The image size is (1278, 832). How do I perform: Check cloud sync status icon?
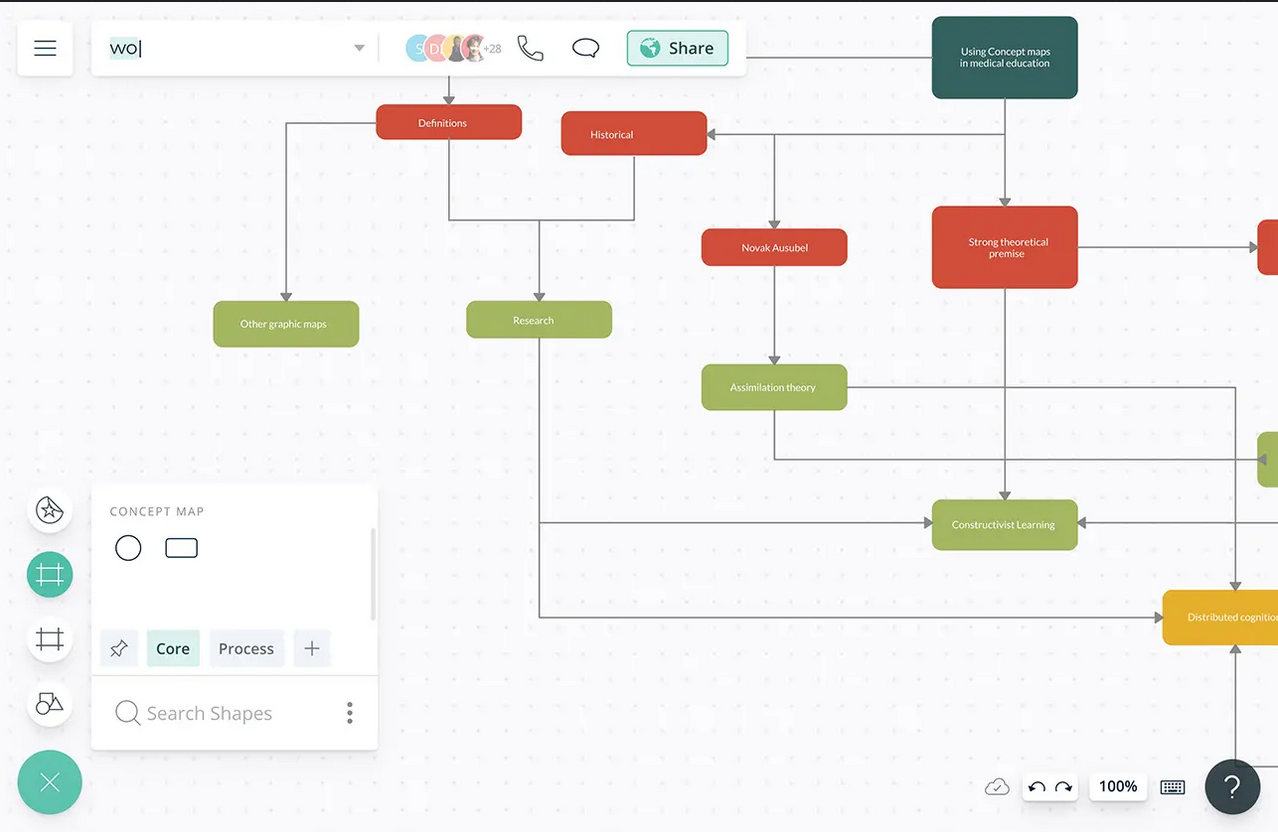pos(997,787)
